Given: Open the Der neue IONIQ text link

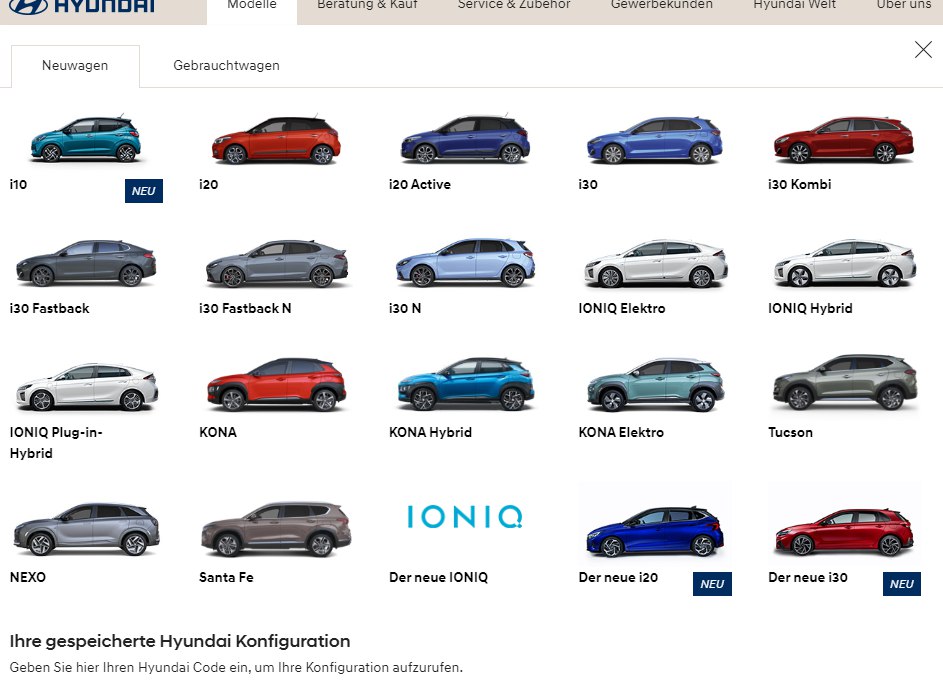Looking at the screenshot, I should coord(438,577).
